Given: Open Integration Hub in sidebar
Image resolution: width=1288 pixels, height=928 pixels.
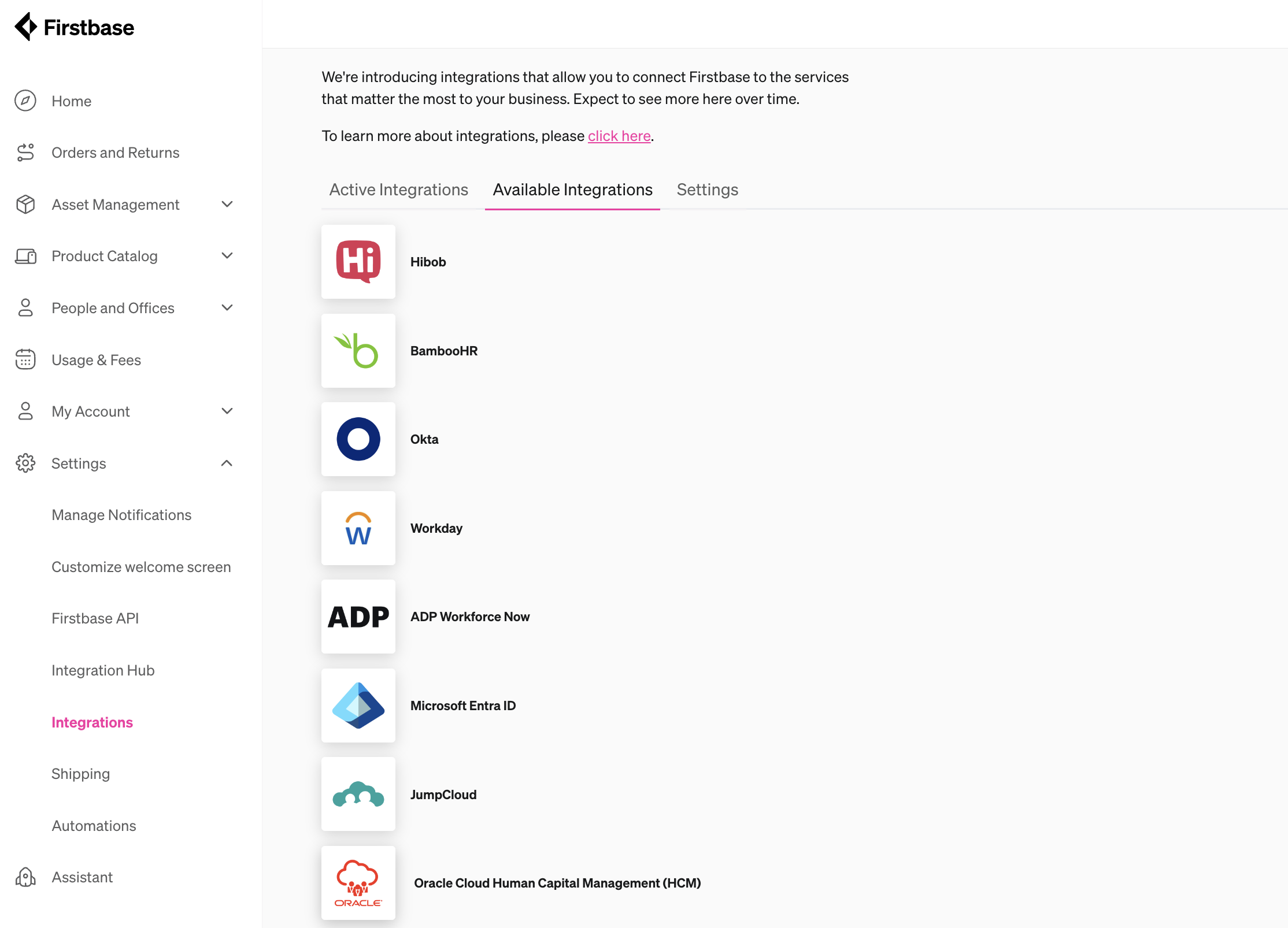Looking at the screenshot, I should 103,670.
